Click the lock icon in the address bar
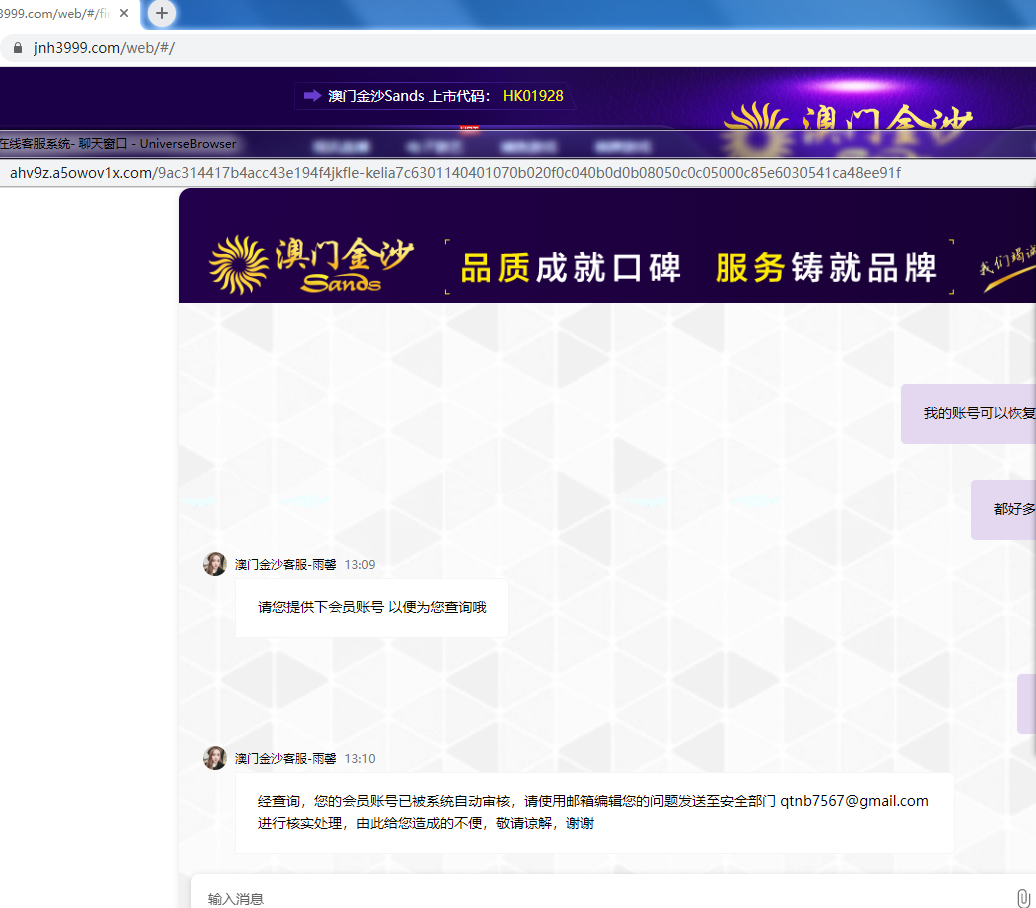 coord(17,48)
